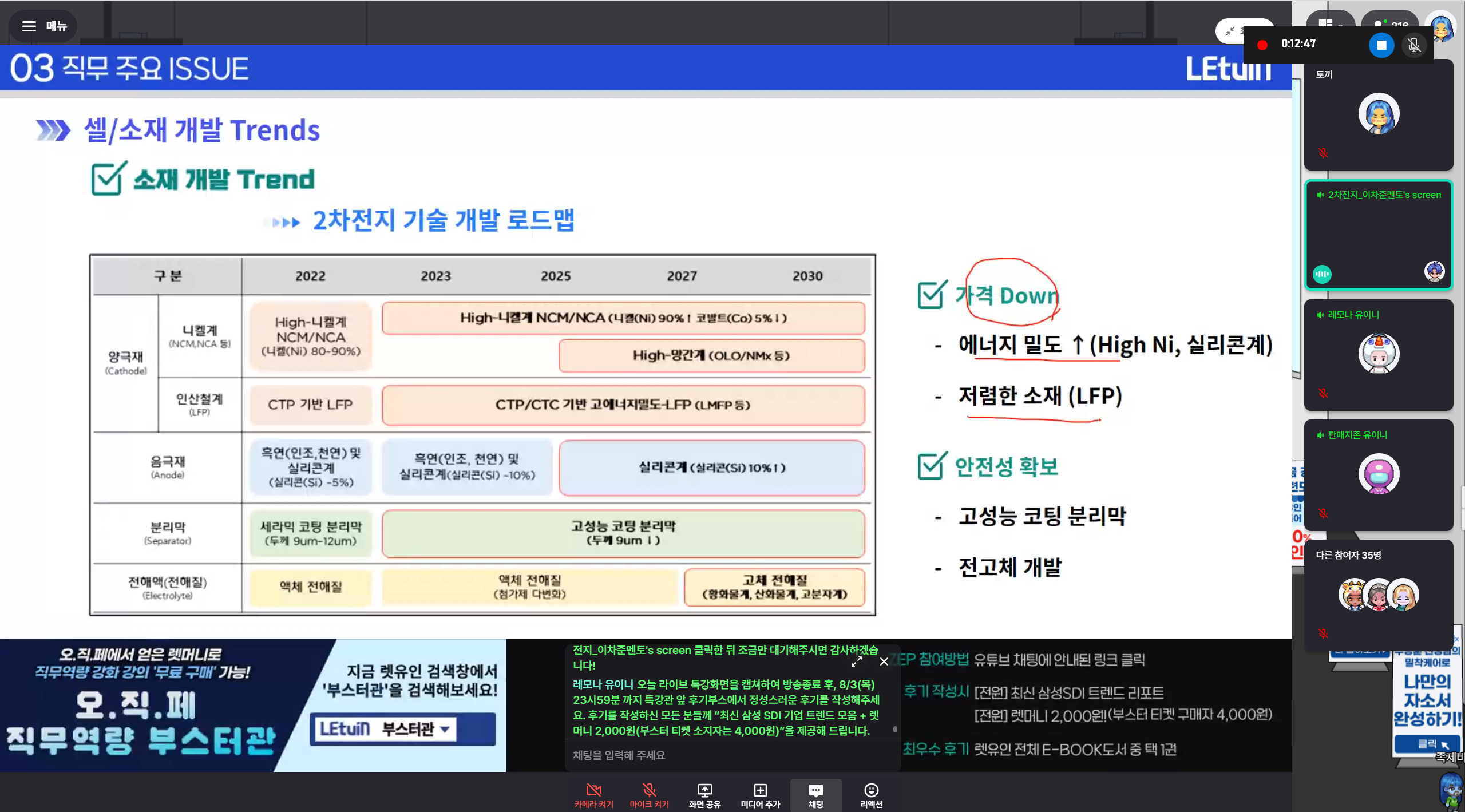Stop the screen recording
This screenshot has width=1465, height=812.
click(x=1381, y=45)
